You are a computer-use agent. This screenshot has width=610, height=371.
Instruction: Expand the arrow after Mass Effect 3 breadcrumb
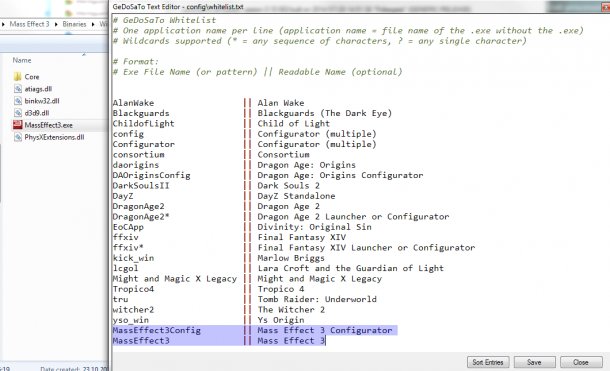(x=56, y=24)
